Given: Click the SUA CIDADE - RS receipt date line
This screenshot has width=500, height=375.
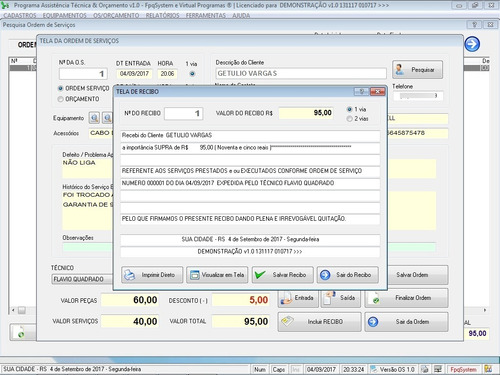Looking at the screenshot, I should (x=250, y=239).
